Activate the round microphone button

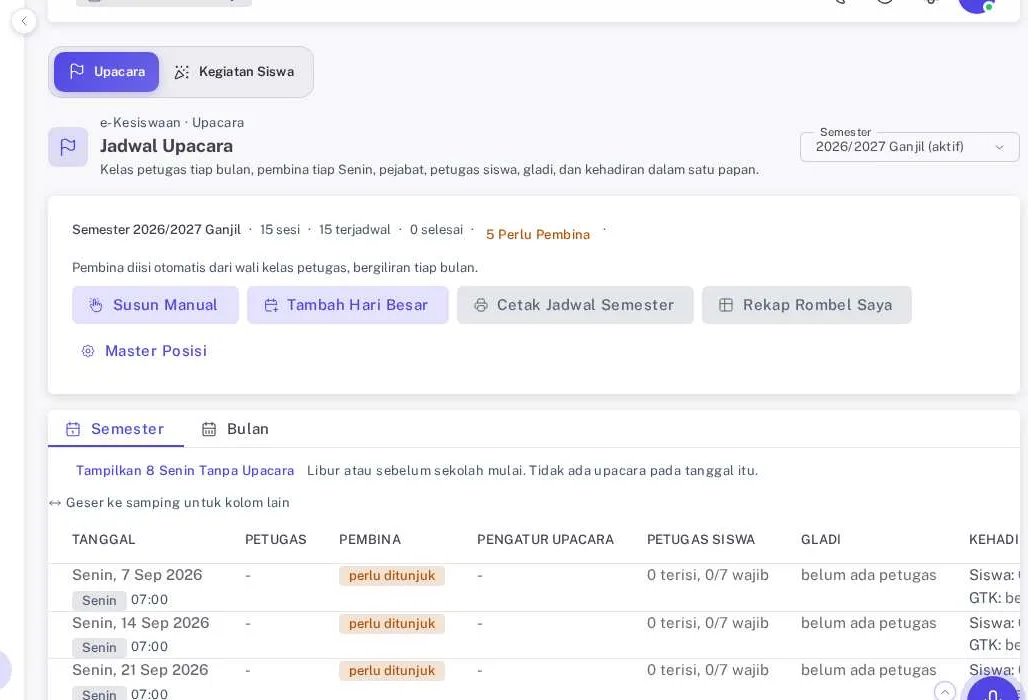(992, 690)
